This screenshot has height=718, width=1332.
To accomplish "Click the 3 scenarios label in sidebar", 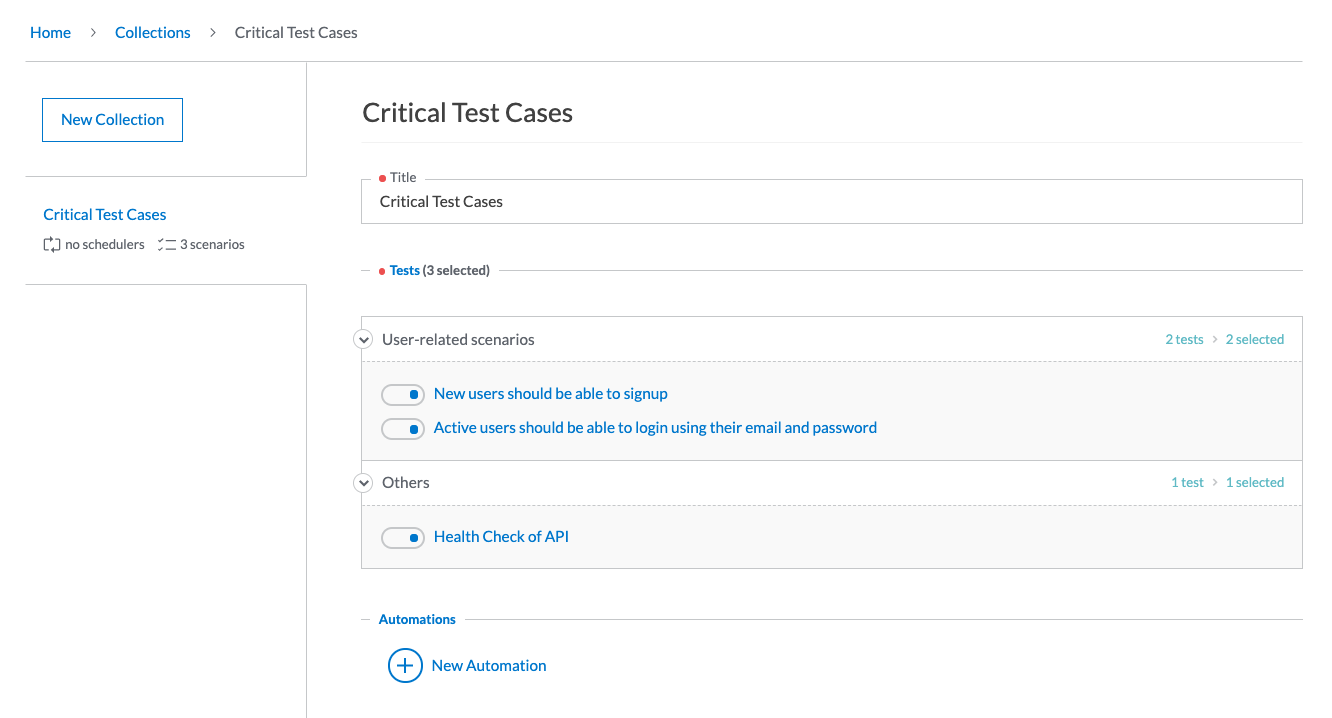I will tap(212, 244).
